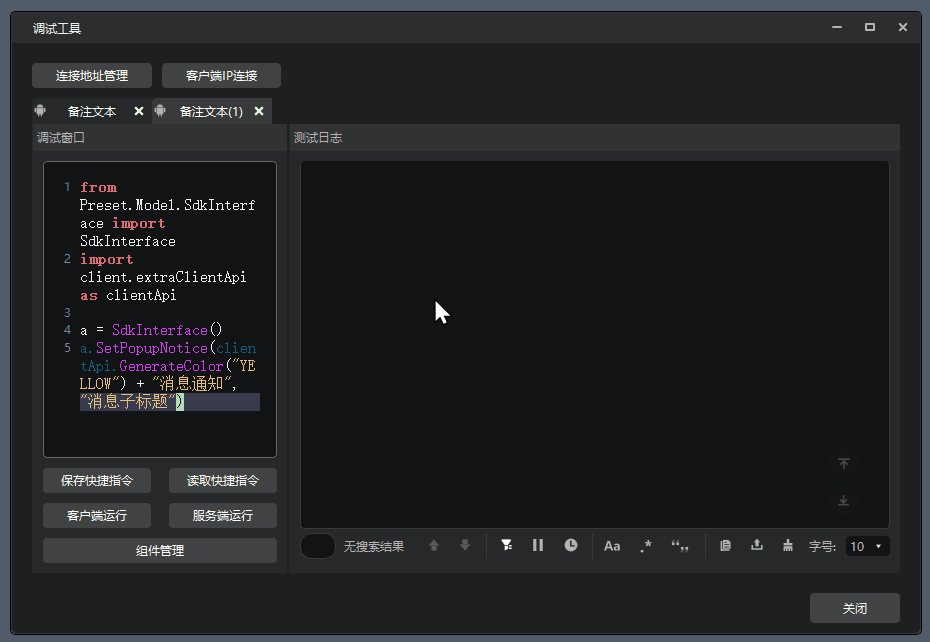Open the 字号 font size dropdown
The width and height of the screenshot is (930, 642).
tap(866, 546)
